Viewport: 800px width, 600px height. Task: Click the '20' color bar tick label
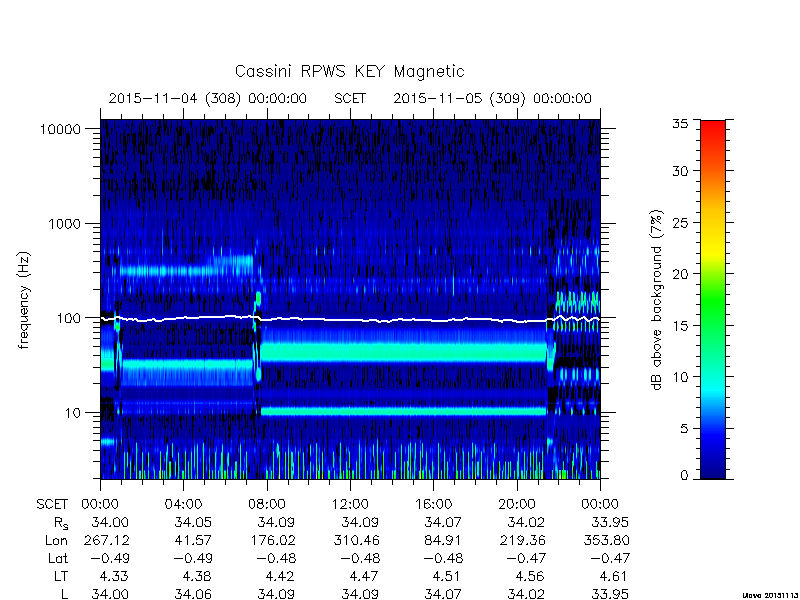(680, 274)
